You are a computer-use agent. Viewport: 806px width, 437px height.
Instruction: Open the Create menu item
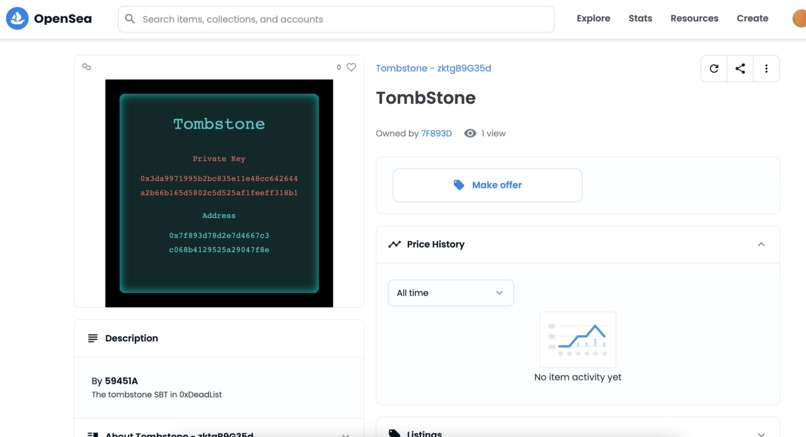(752, 19)
